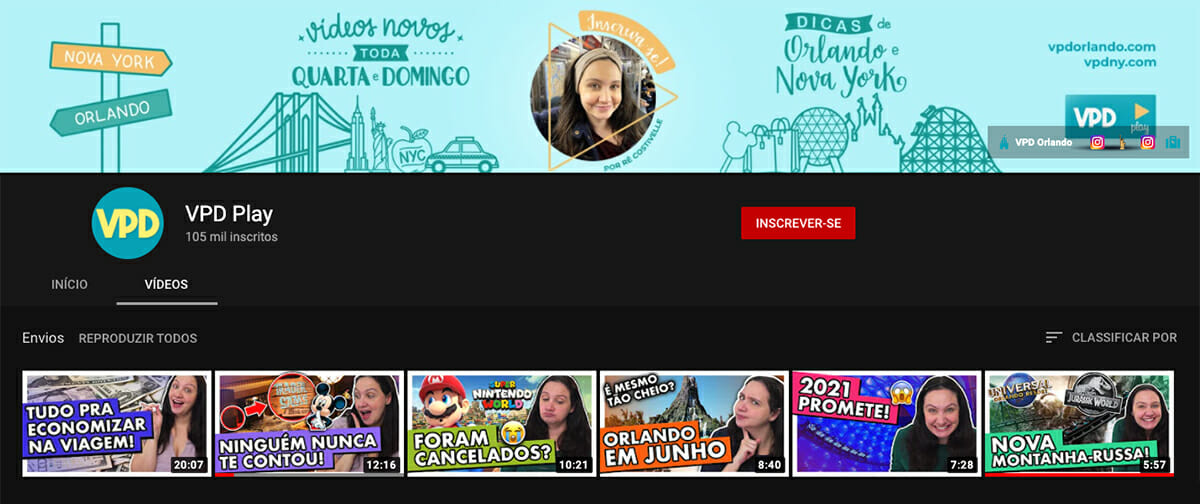Select the Vídeos tab
1200x504 pixels.
coord(166,285)
